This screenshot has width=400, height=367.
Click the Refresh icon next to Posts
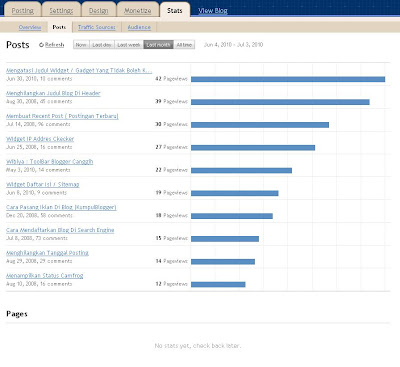pyautogui.click(x=41, y=45)
